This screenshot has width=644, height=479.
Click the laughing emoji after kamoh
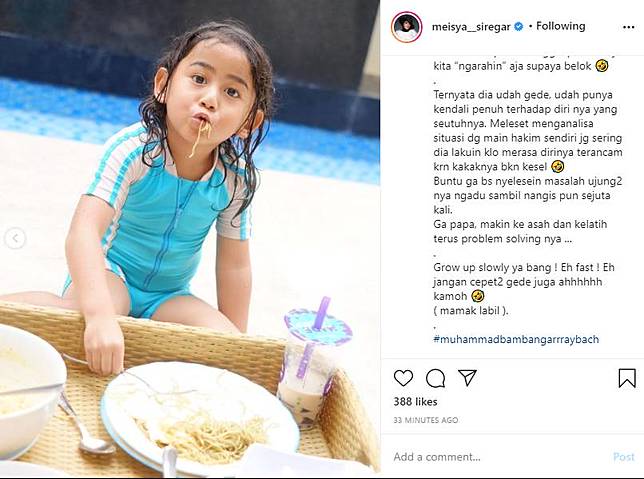(477, 296)
